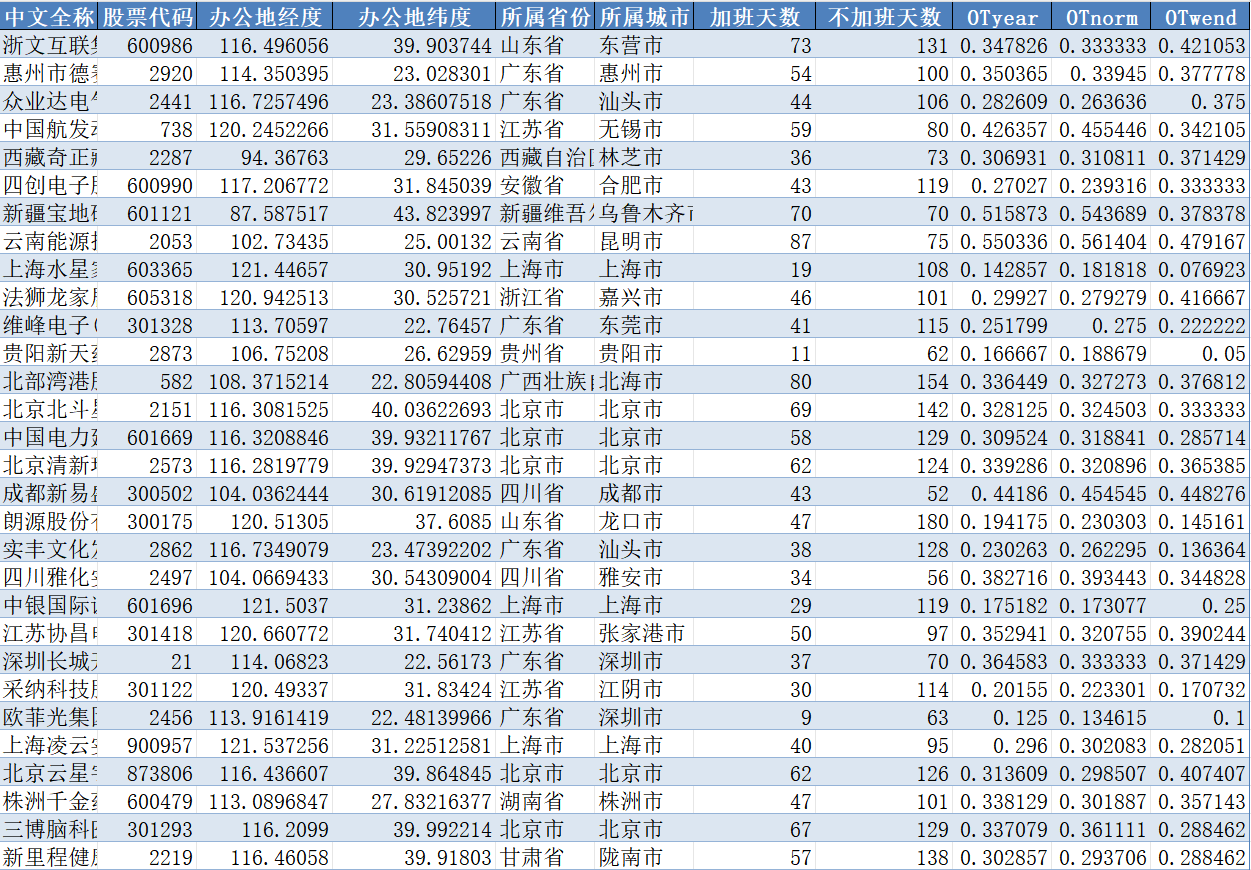1251x870 pixels.
Task: Select the 西藏自治区 province cell
Action: coord(545,158)
